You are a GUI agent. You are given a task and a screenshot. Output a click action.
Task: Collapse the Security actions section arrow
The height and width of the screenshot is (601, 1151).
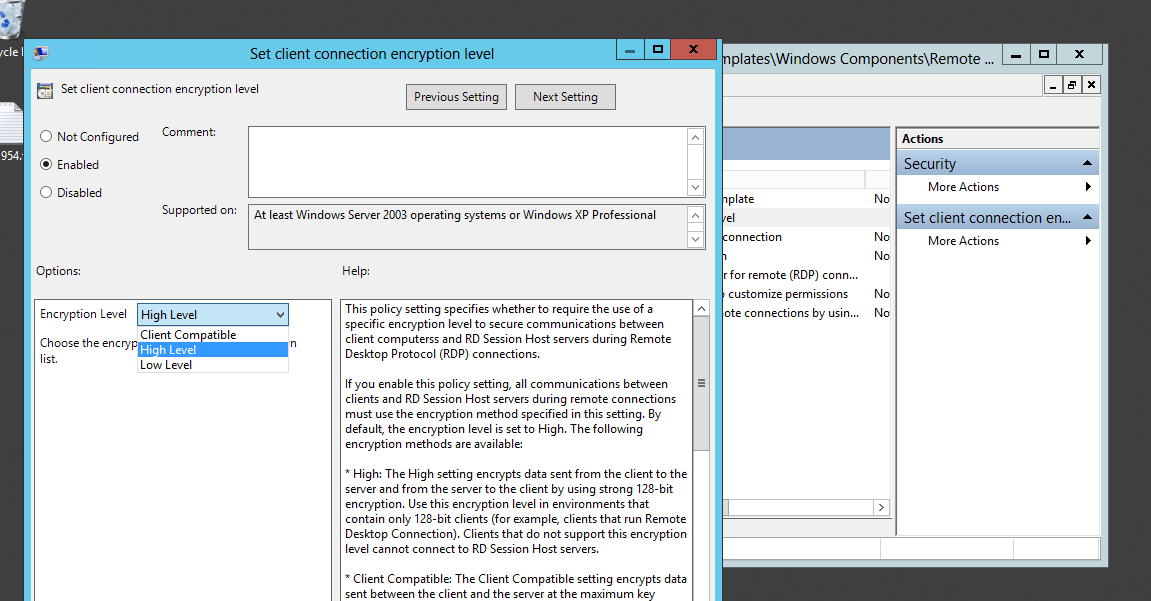pos(1087,164)
